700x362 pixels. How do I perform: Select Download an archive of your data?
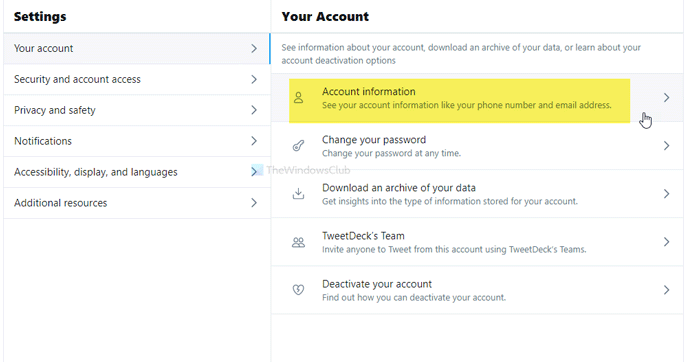click(x=399, y=188)
